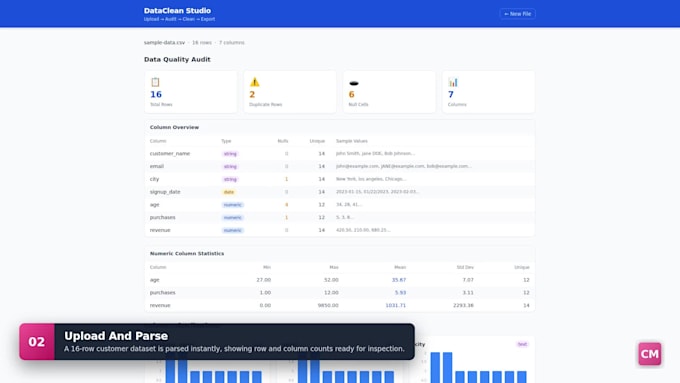Click the 2 Duplicate Rows value
680x383 pixels.
[x=252, y=94]
